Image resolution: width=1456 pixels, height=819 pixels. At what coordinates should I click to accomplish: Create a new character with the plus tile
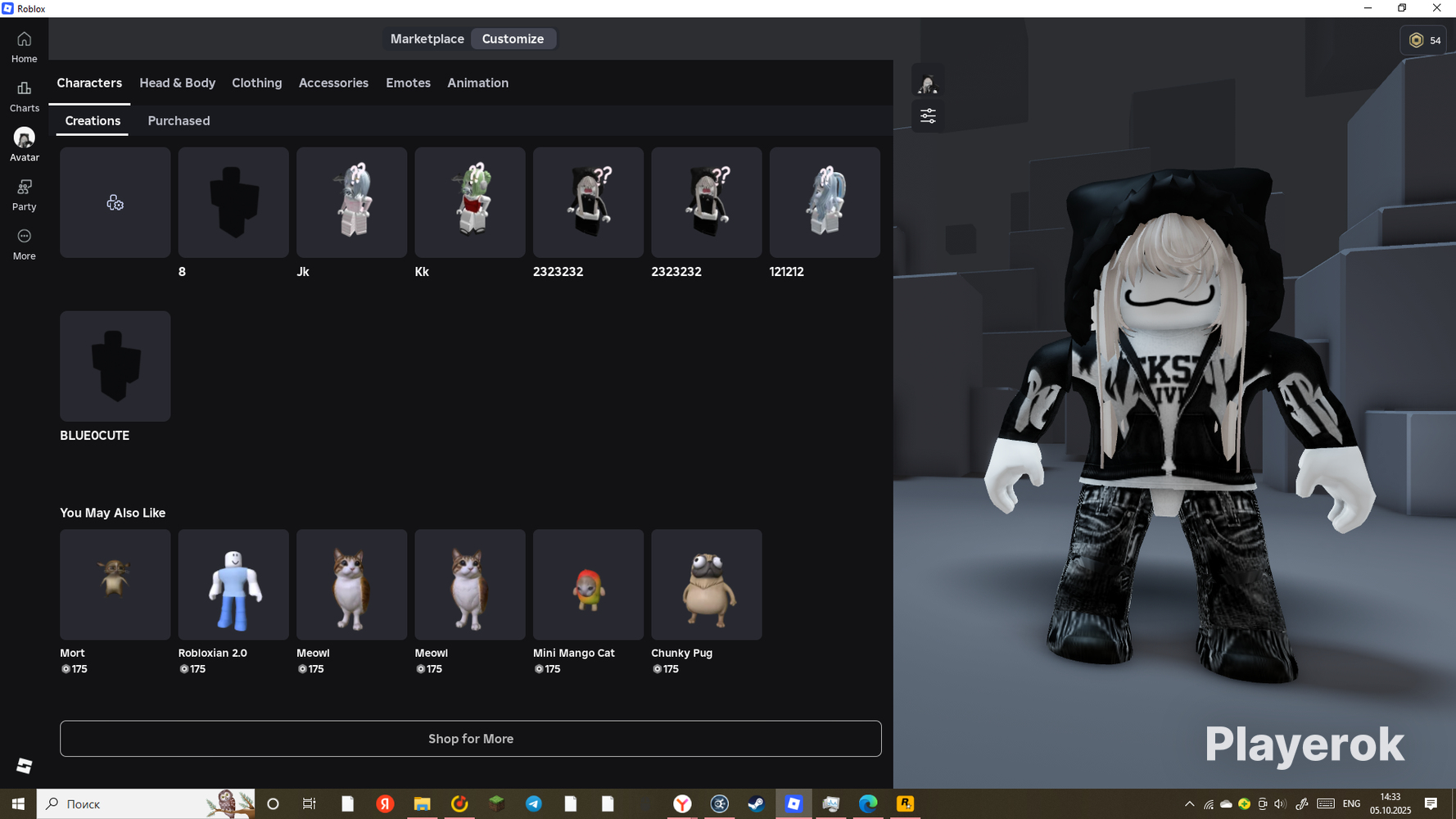pos(115,202)
